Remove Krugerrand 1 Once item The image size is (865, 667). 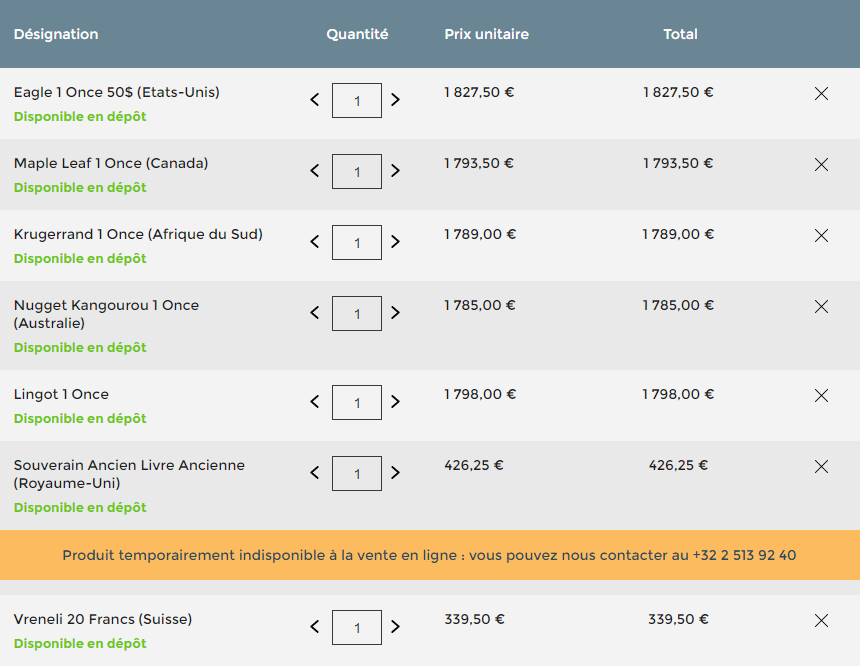pyautogui.click(x=821, y=236)
